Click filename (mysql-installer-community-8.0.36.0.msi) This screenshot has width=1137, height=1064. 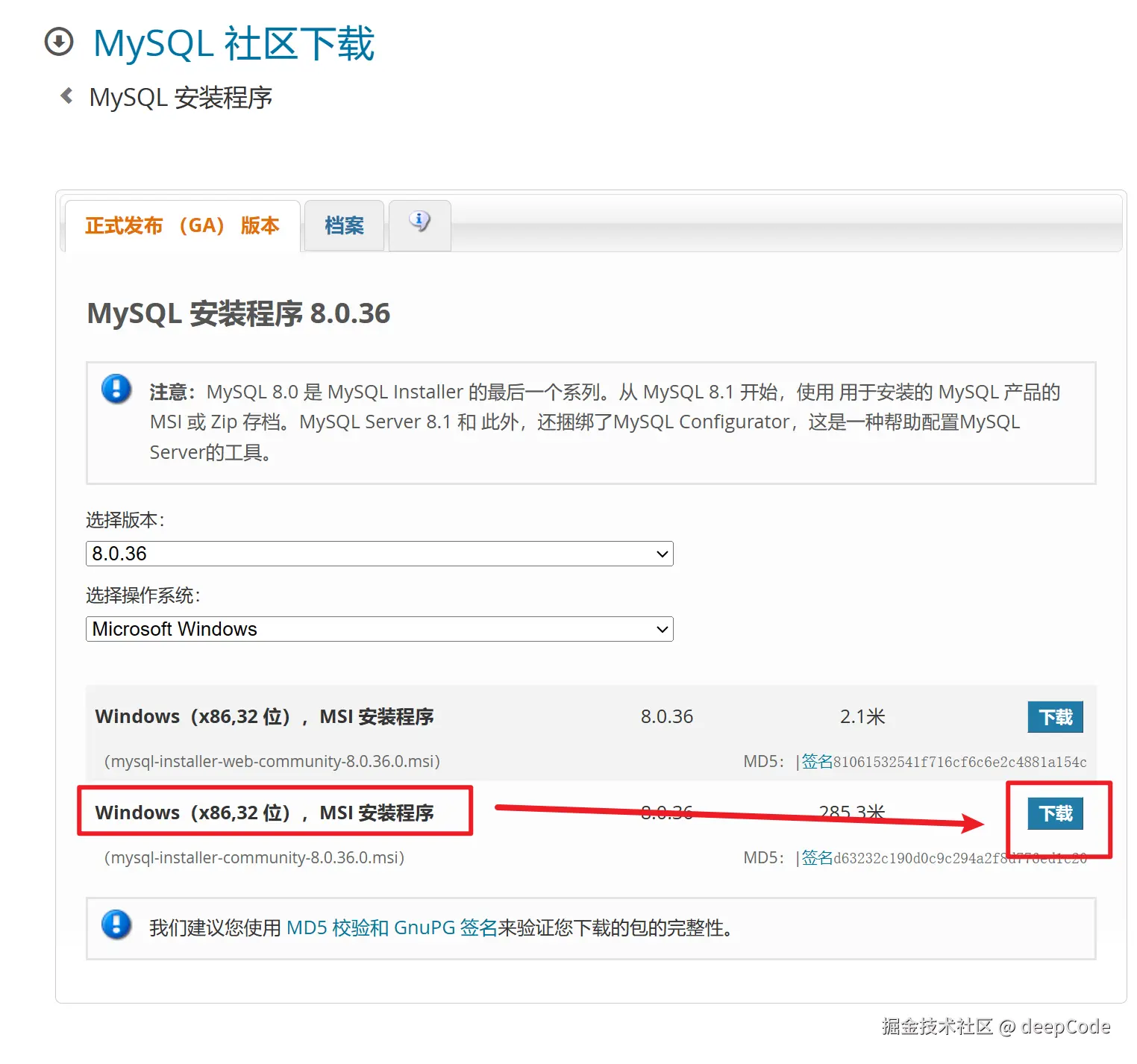(254, 857)
